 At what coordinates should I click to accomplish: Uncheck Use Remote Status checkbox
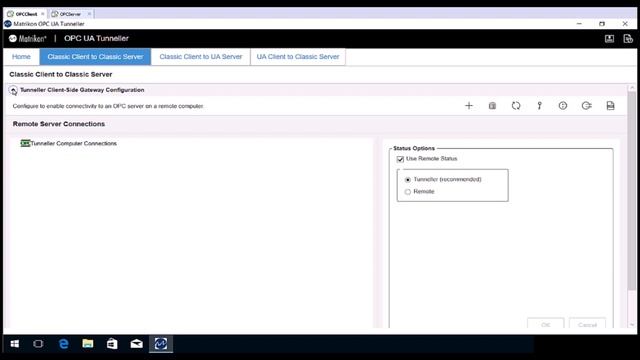[x=400, y=159]
